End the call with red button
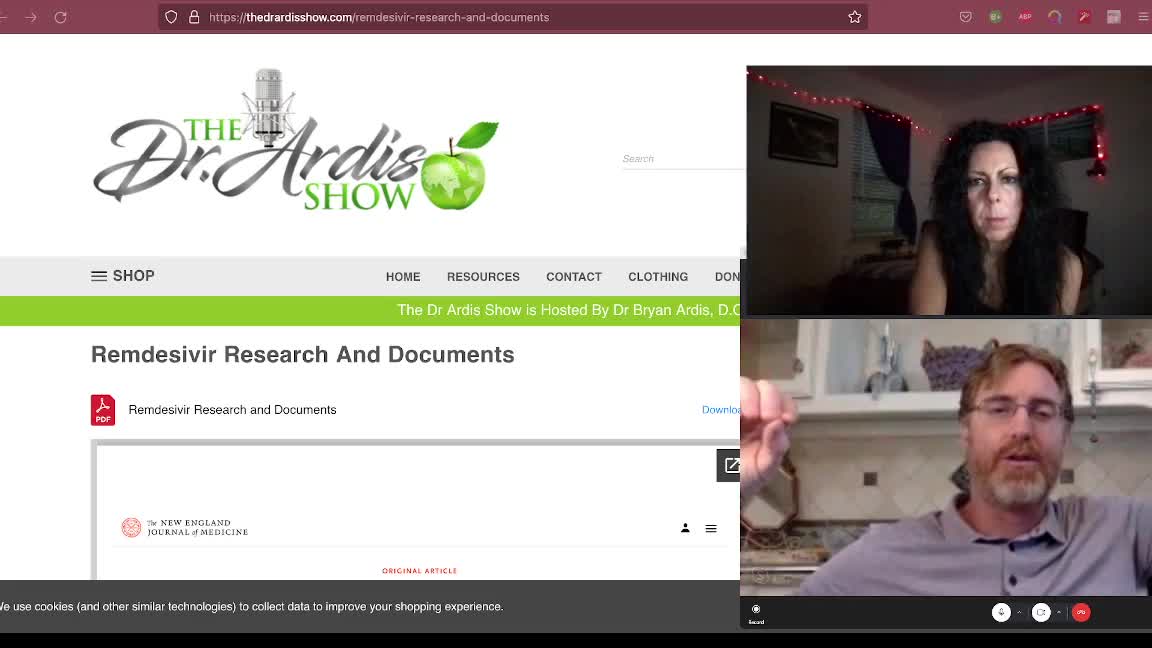 pos(1081,612)
